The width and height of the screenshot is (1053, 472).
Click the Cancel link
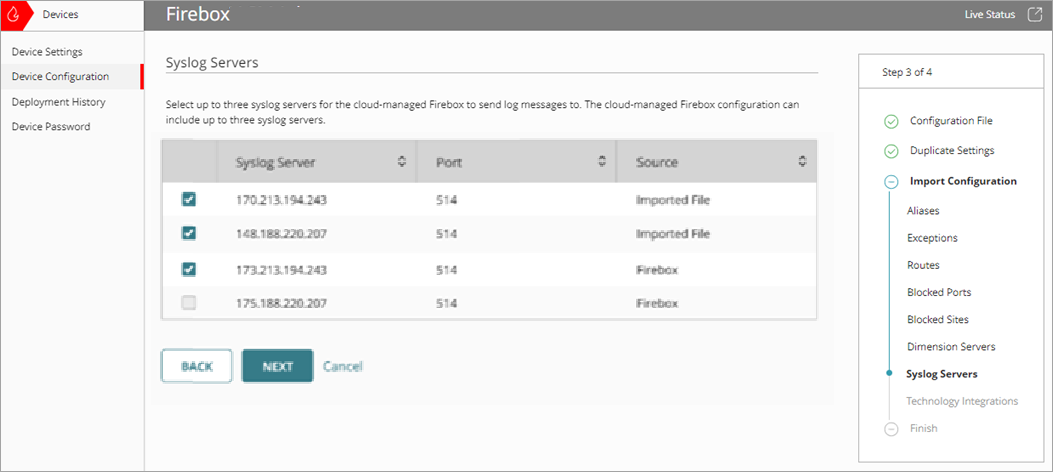tap(342, 367)
